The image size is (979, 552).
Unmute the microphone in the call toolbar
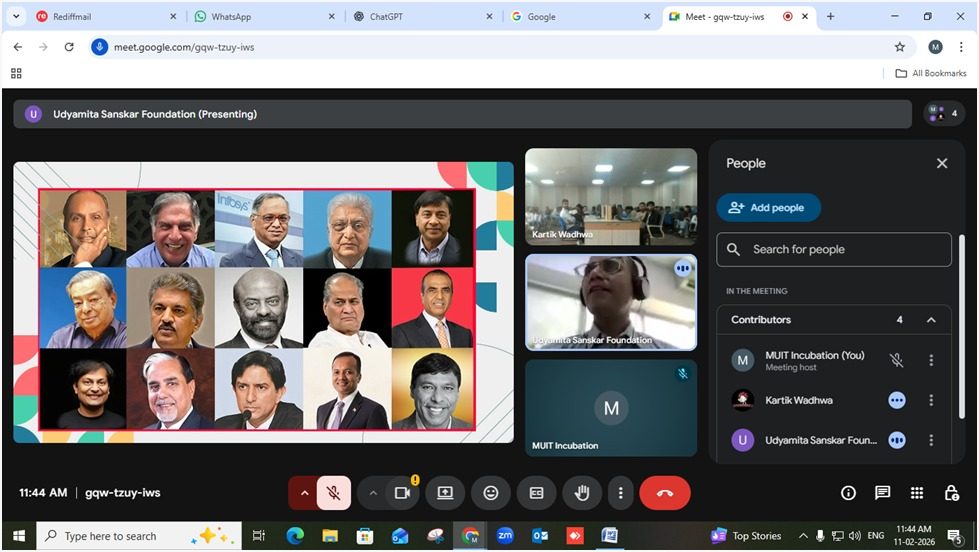334,493
